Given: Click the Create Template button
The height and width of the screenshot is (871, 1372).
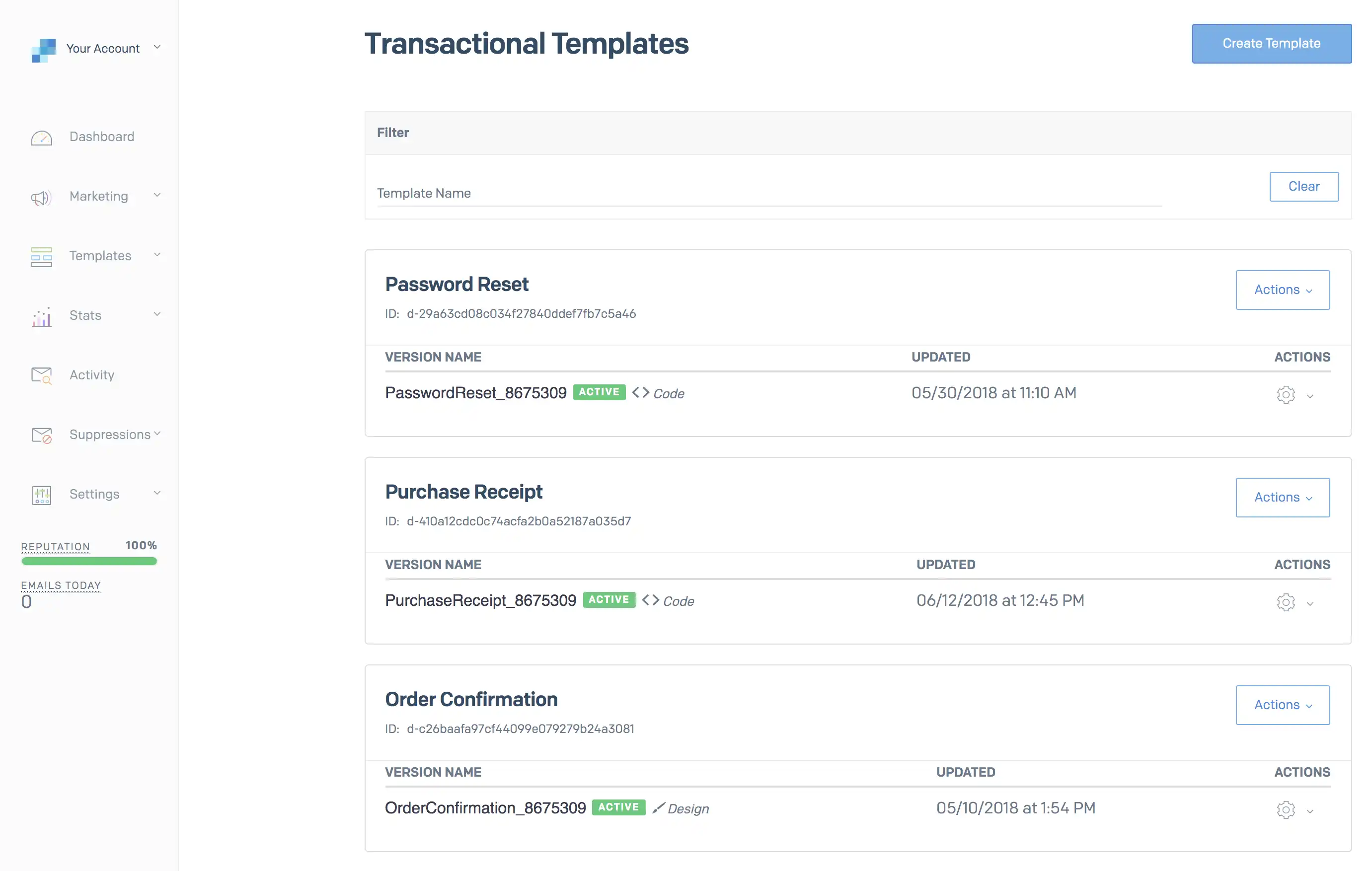Looking at the screenshot, I should click(x=1271, y=43).
